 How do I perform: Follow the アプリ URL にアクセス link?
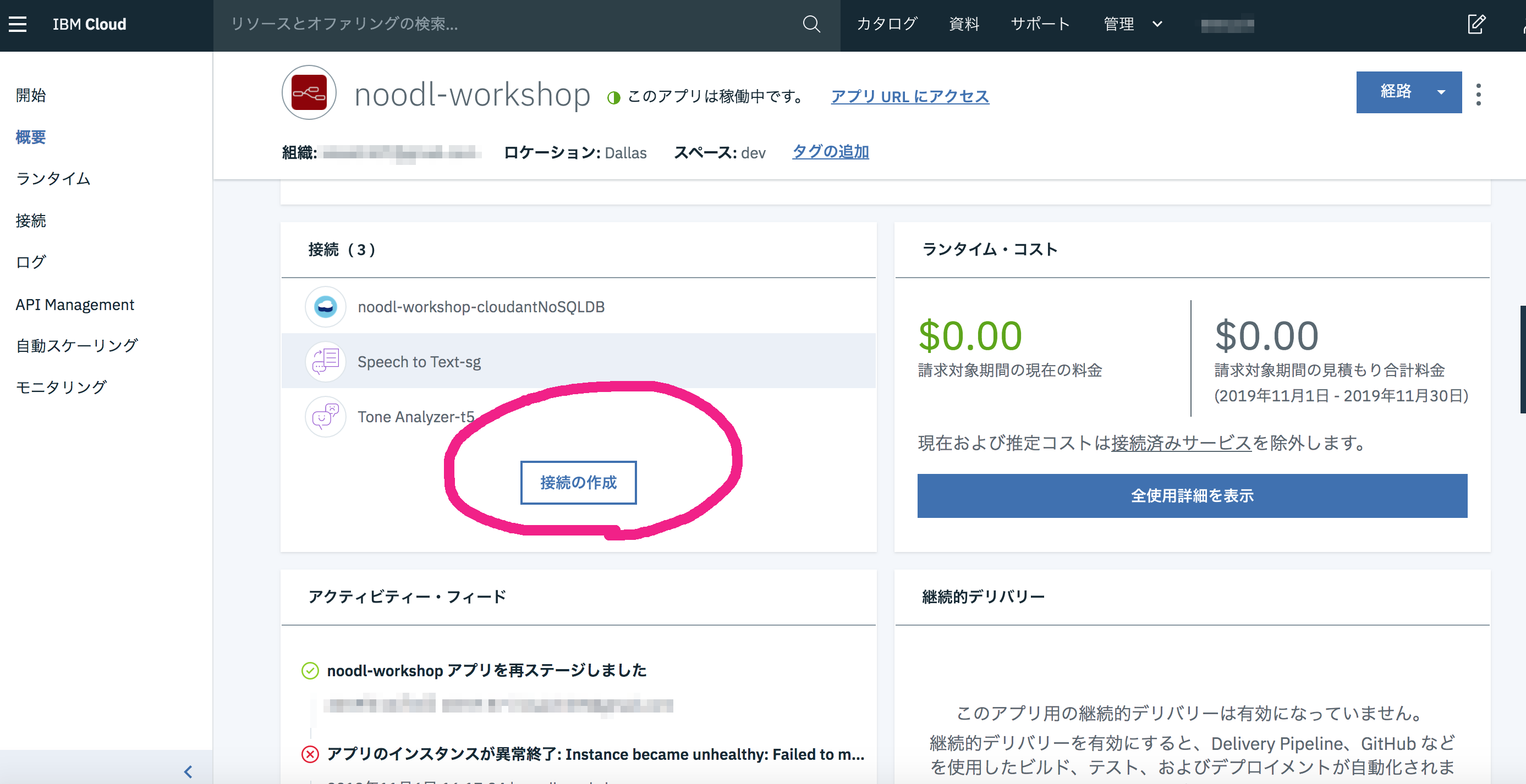pos(910,97)
